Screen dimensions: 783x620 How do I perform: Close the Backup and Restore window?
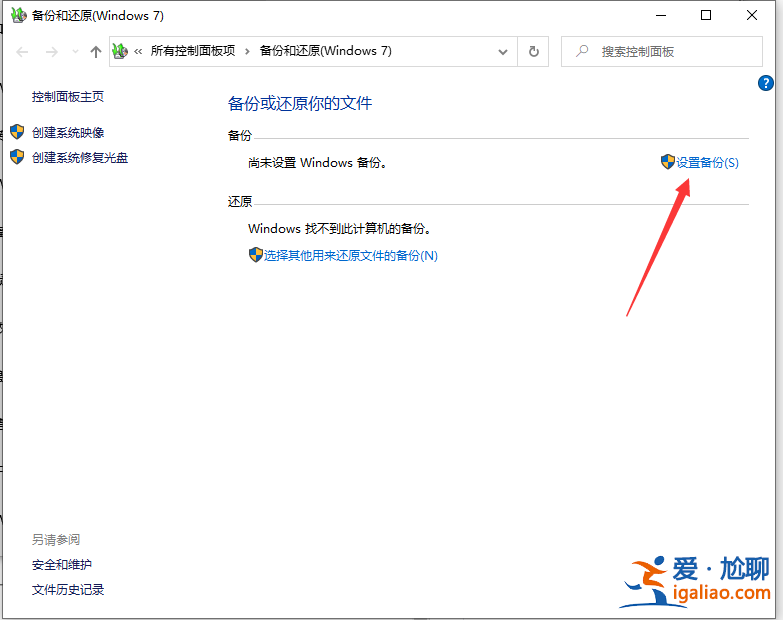pyautogui.click(x=752, y=15)
